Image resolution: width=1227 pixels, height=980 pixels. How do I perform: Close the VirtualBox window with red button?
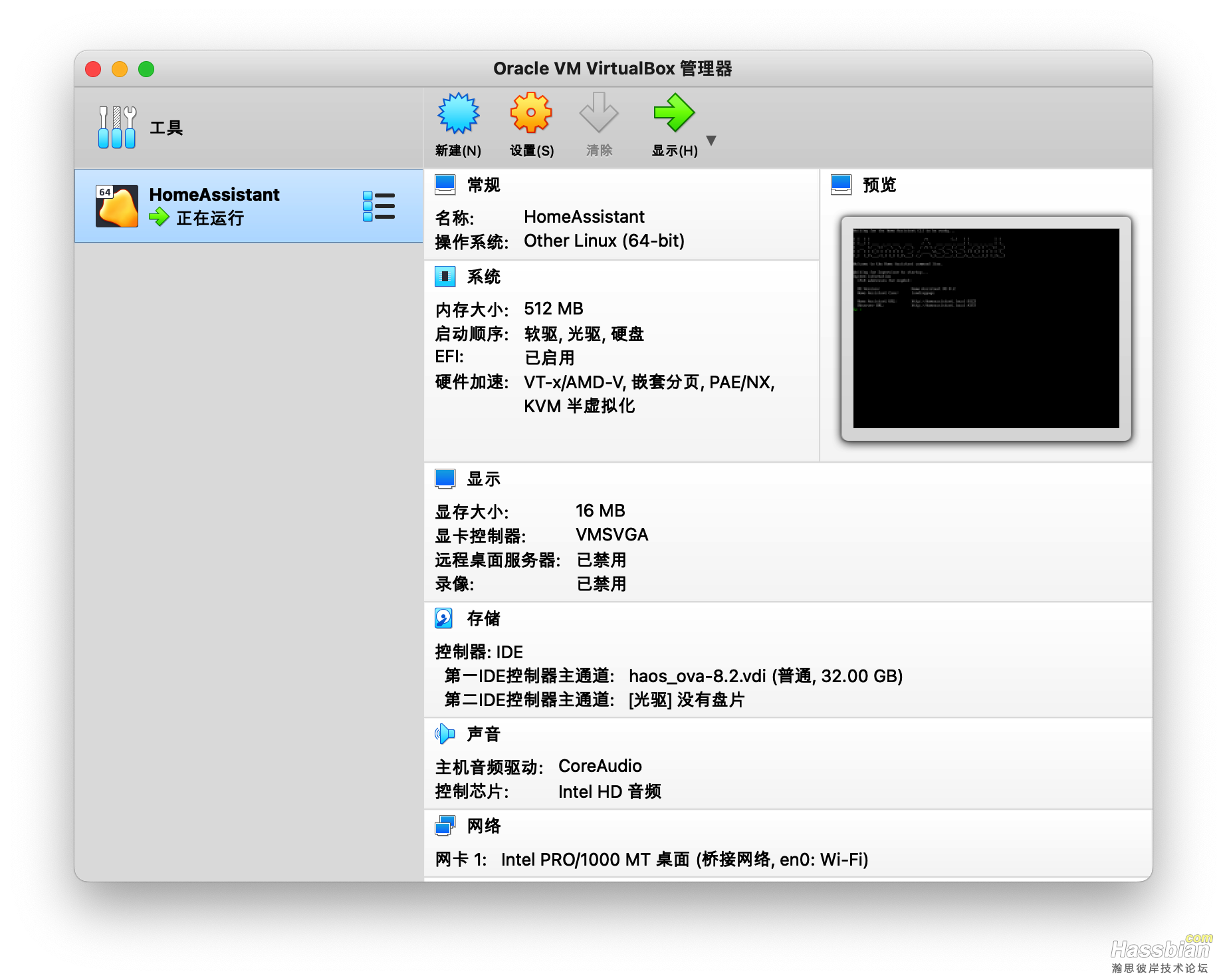coord(93,69)
